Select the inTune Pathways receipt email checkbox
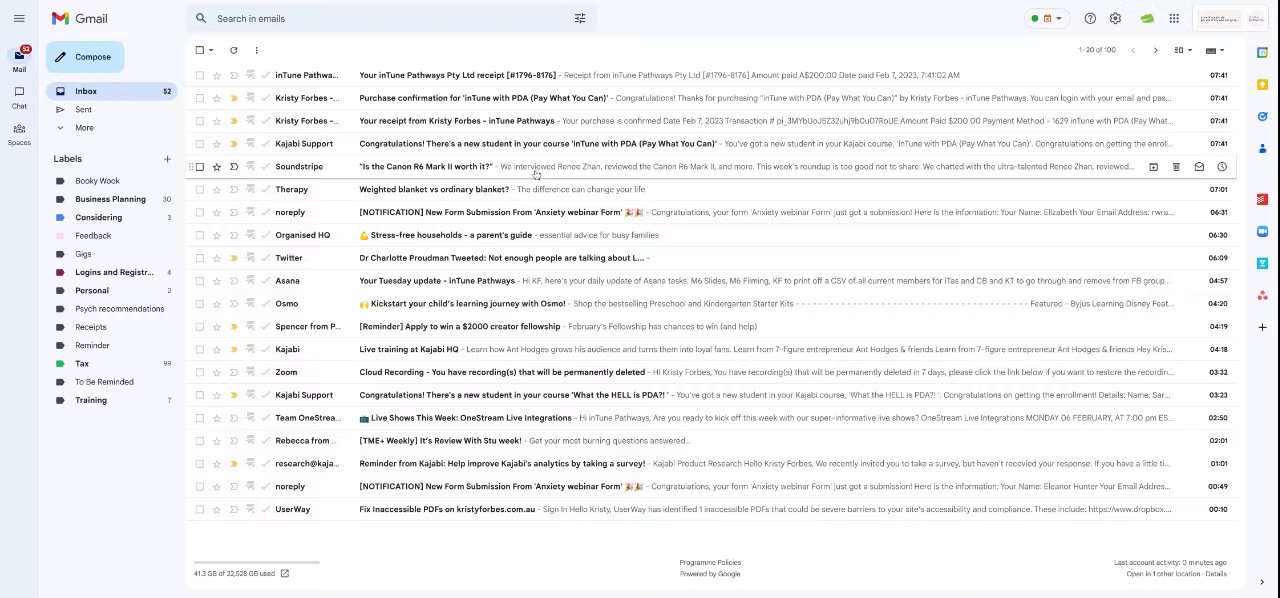Image resolution: width=1280 pixels, height=598 pixels. pyautogui.click(x=200, y=75)
